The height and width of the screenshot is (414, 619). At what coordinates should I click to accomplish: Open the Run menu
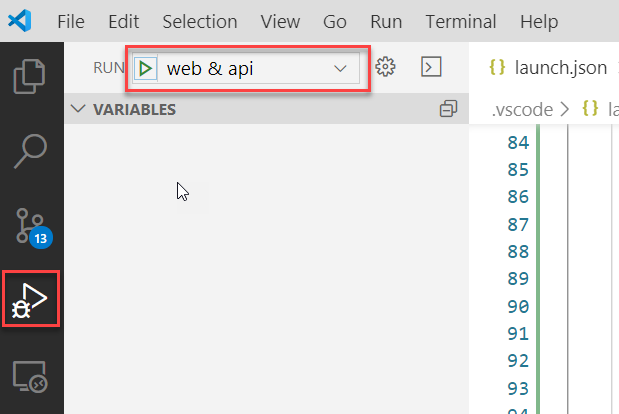[x=386, y=22]
